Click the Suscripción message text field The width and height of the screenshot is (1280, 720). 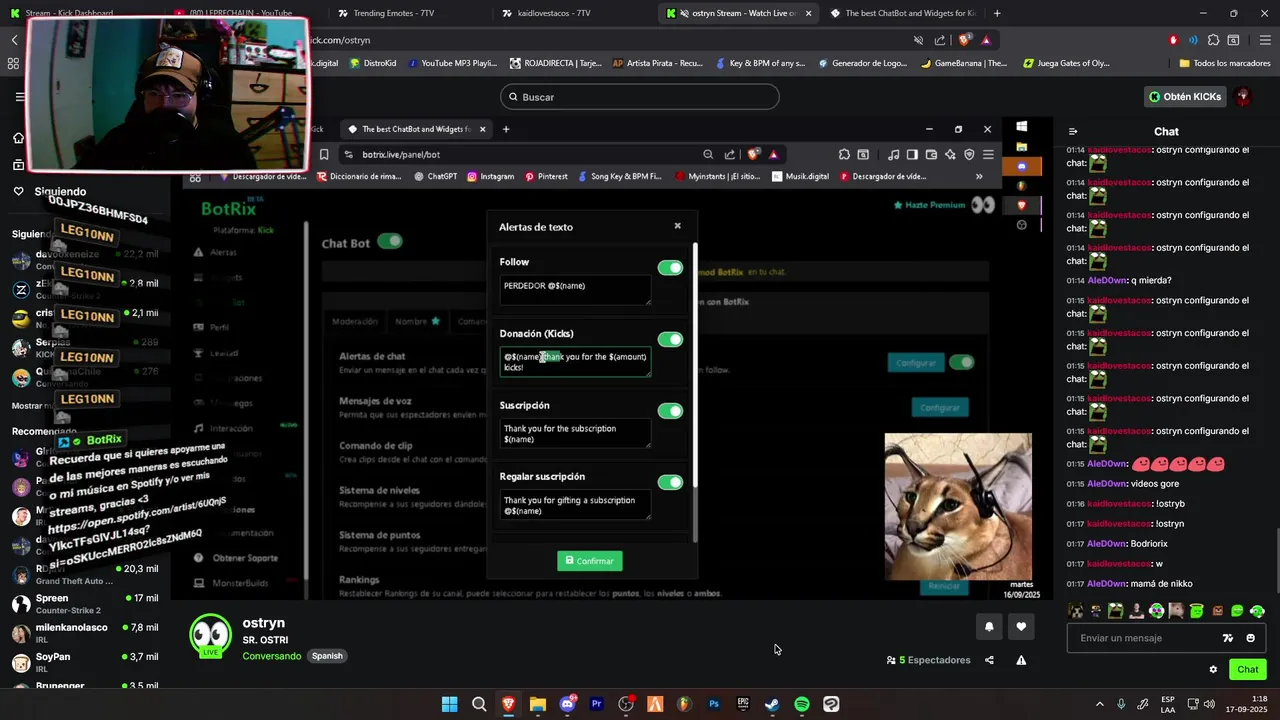[575, 433]
